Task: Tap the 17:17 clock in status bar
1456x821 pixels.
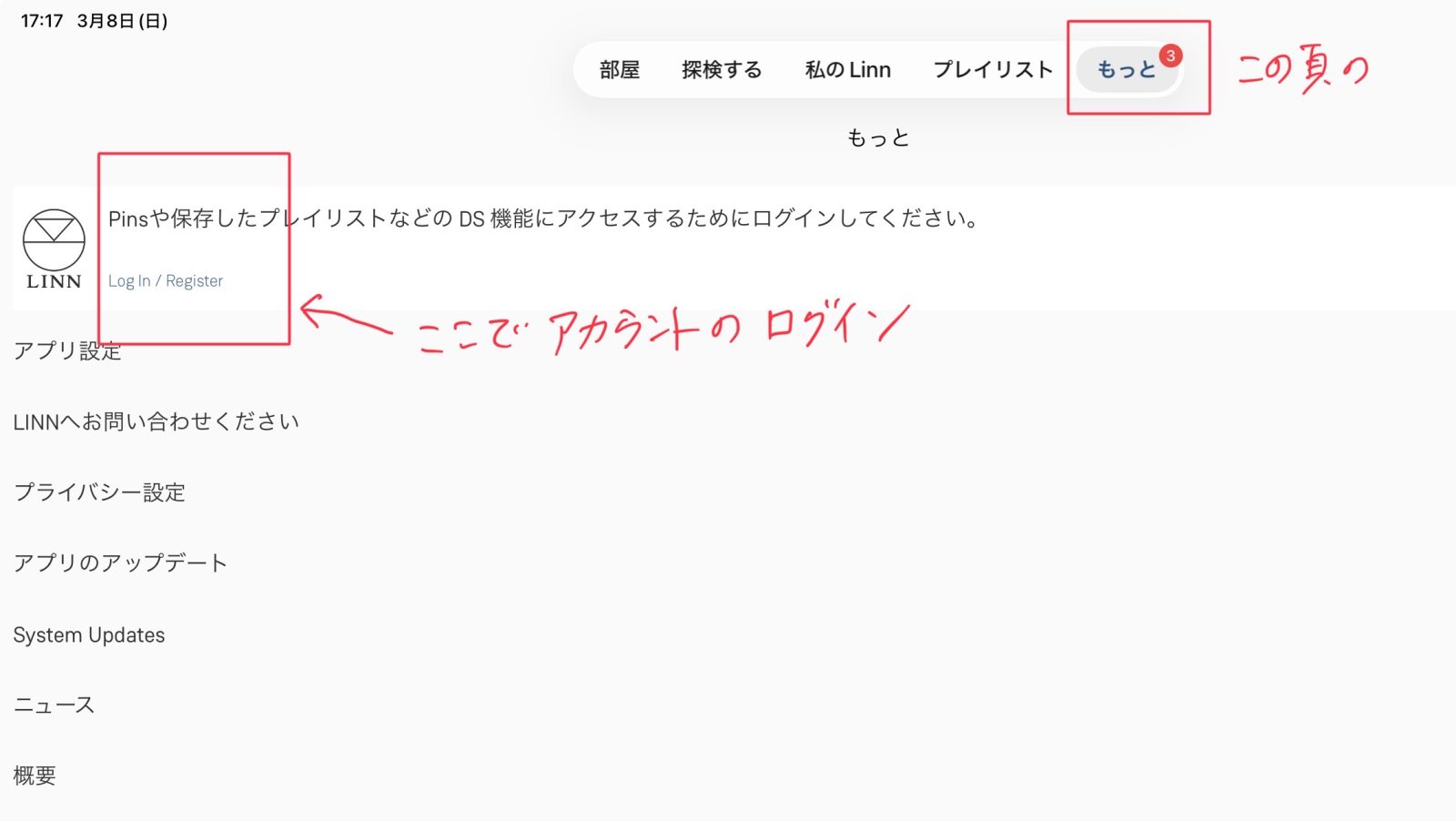Action: point(42,21)
